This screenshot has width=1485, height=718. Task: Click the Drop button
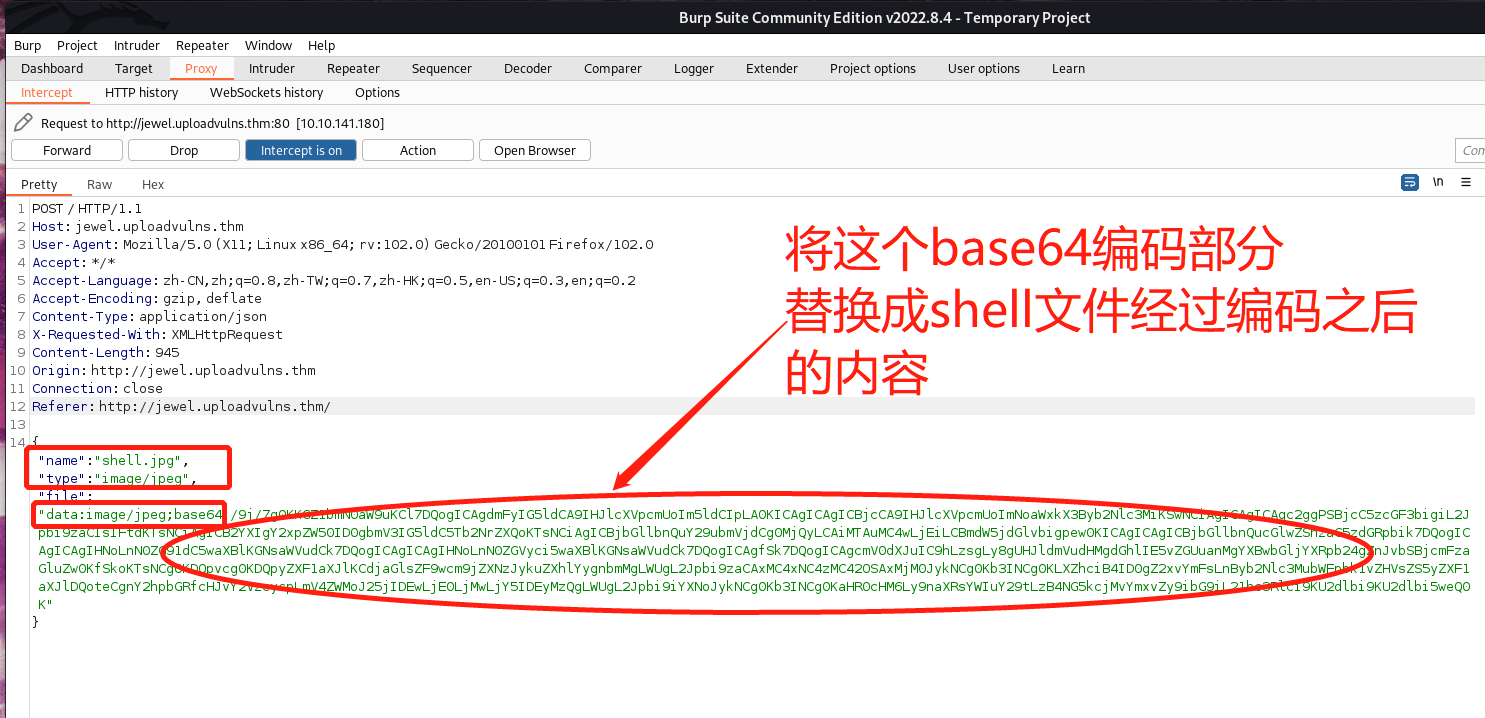(184, 150)
